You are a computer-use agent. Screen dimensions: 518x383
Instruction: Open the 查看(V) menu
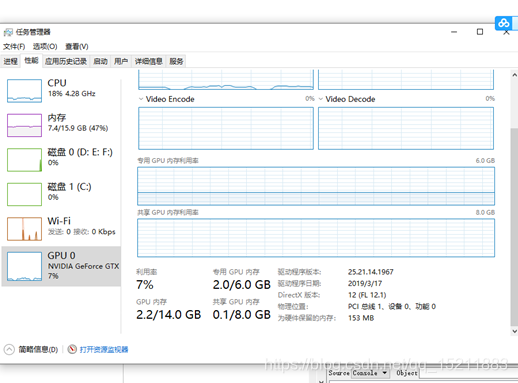point(77,46)
